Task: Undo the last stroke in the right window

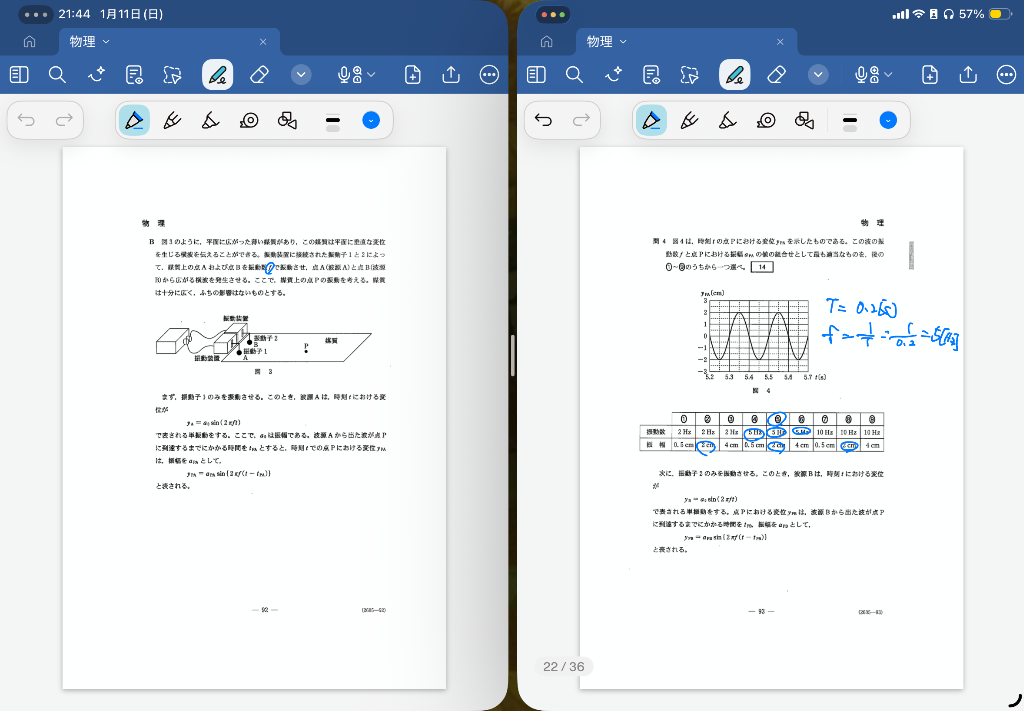Action: tap(543, 121)
